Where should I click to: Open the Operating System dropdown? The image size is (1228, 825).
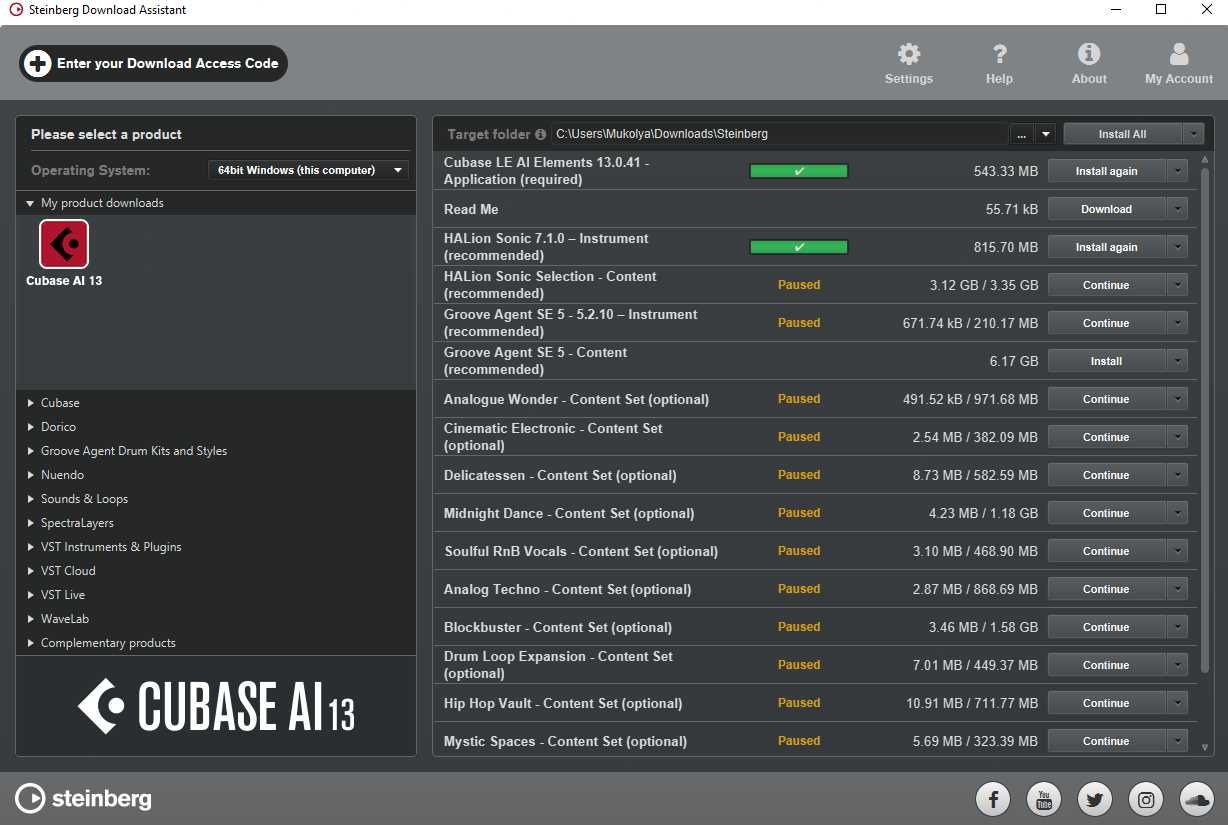[x=308, y=170]
